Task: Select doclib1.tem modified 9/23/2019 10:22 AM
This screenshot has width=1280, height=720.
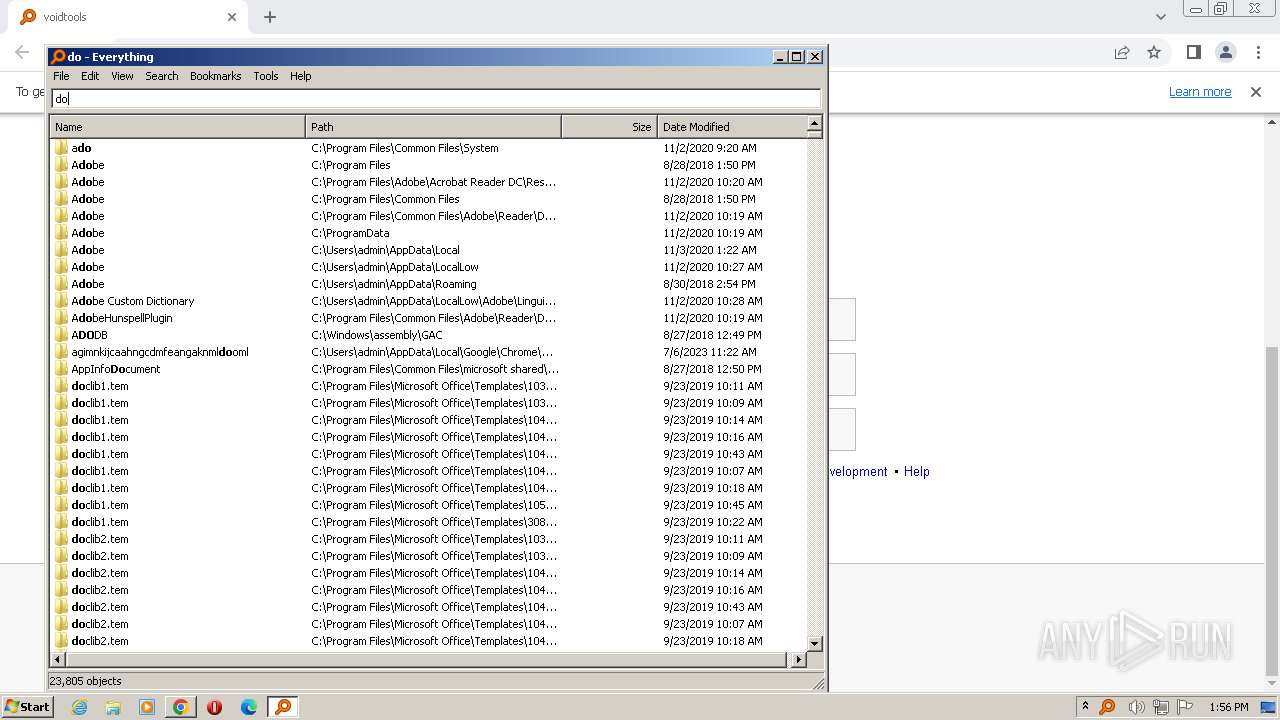Action: point(100,522)
